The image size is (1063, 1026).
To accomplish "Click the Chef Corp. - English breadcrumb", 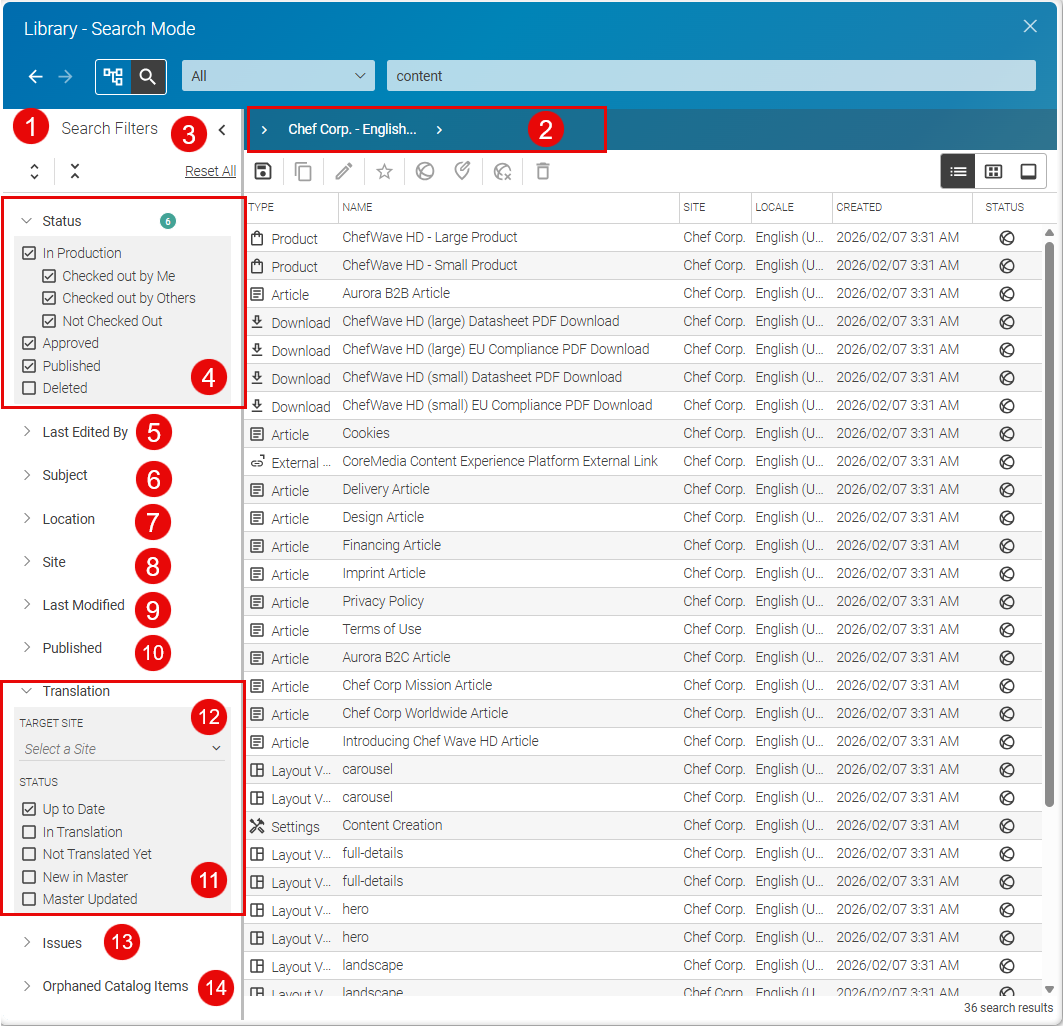I will (352, 129).
